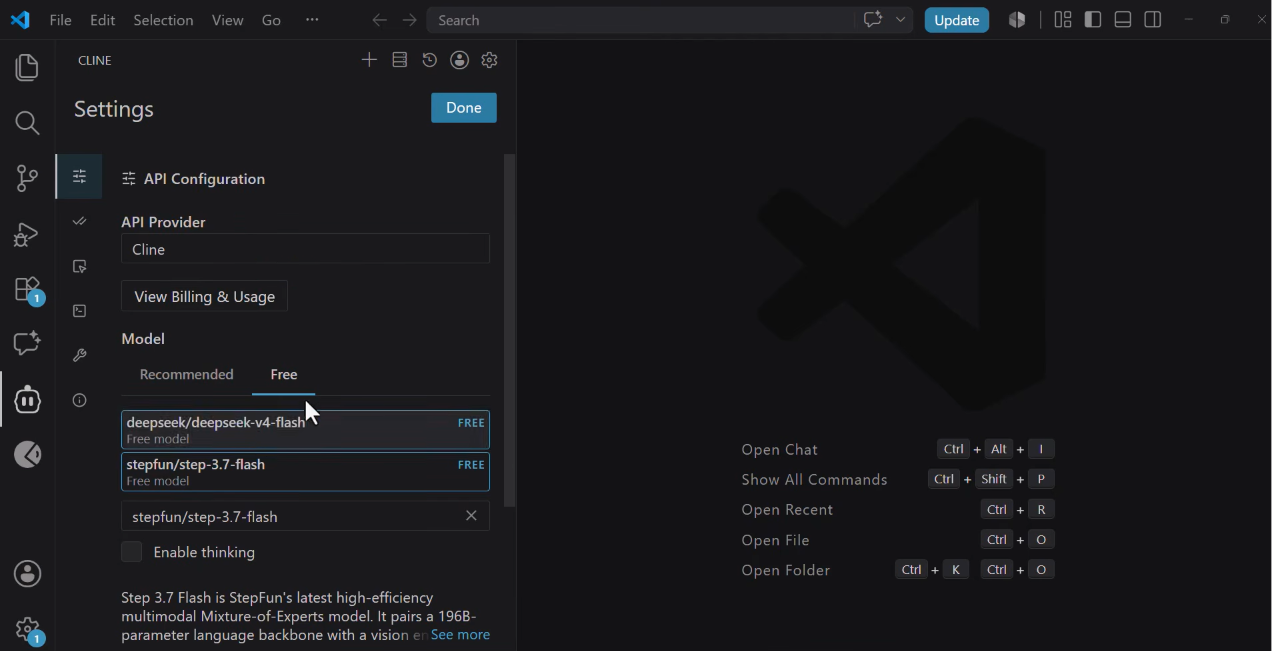Click the API Configuration heading text
The height and width of the screenshot is (652, 1272).
(204, 179)
